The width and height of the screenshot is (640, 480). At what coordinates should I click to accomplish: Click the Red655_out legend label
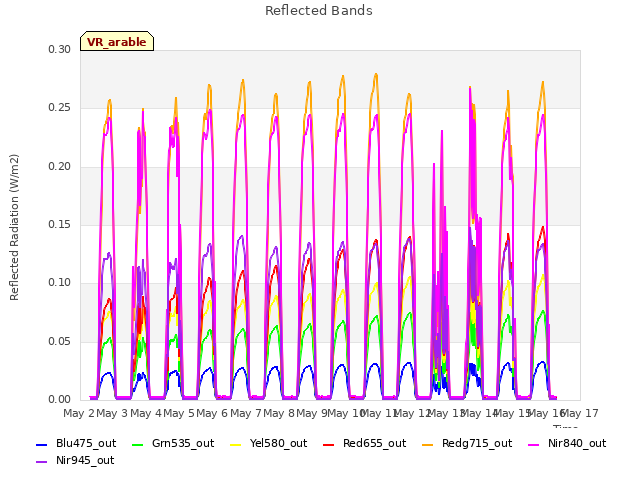click(374, 443)
